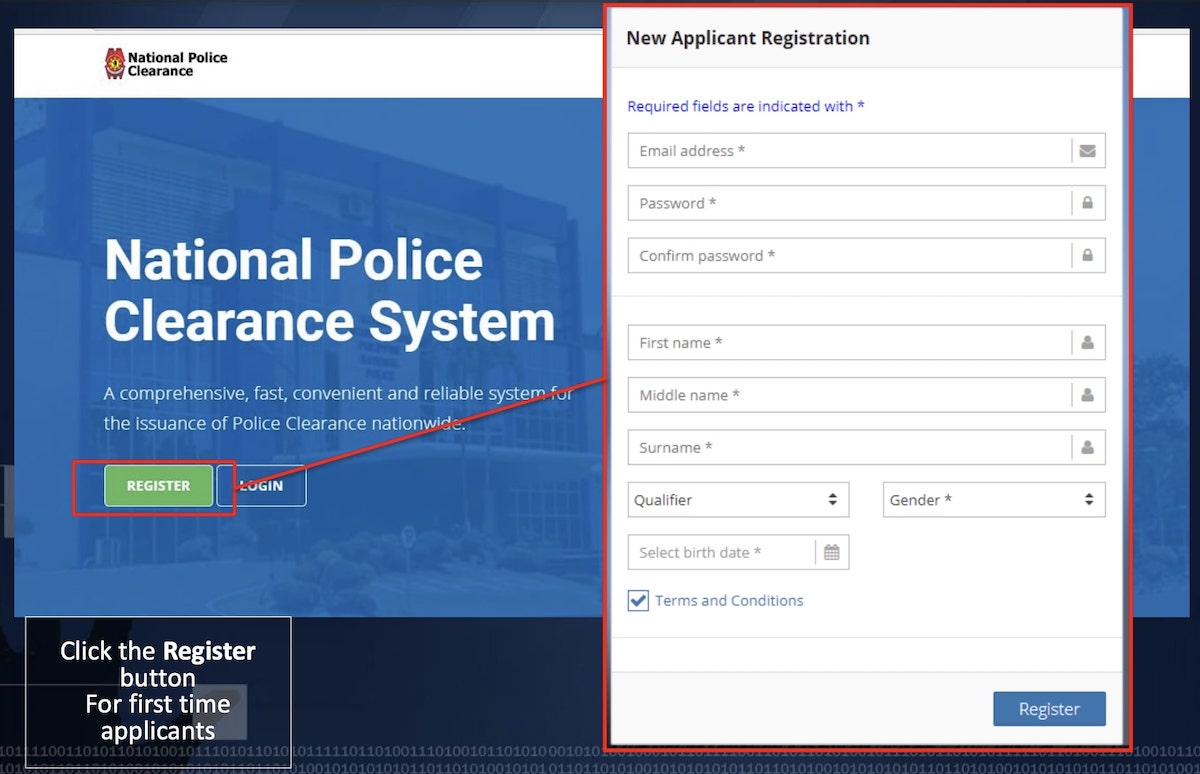Image resolution: width=1200 pixels, height=774 pixels.
Task: Open the Gender dropdown
Action: point(994,500)
